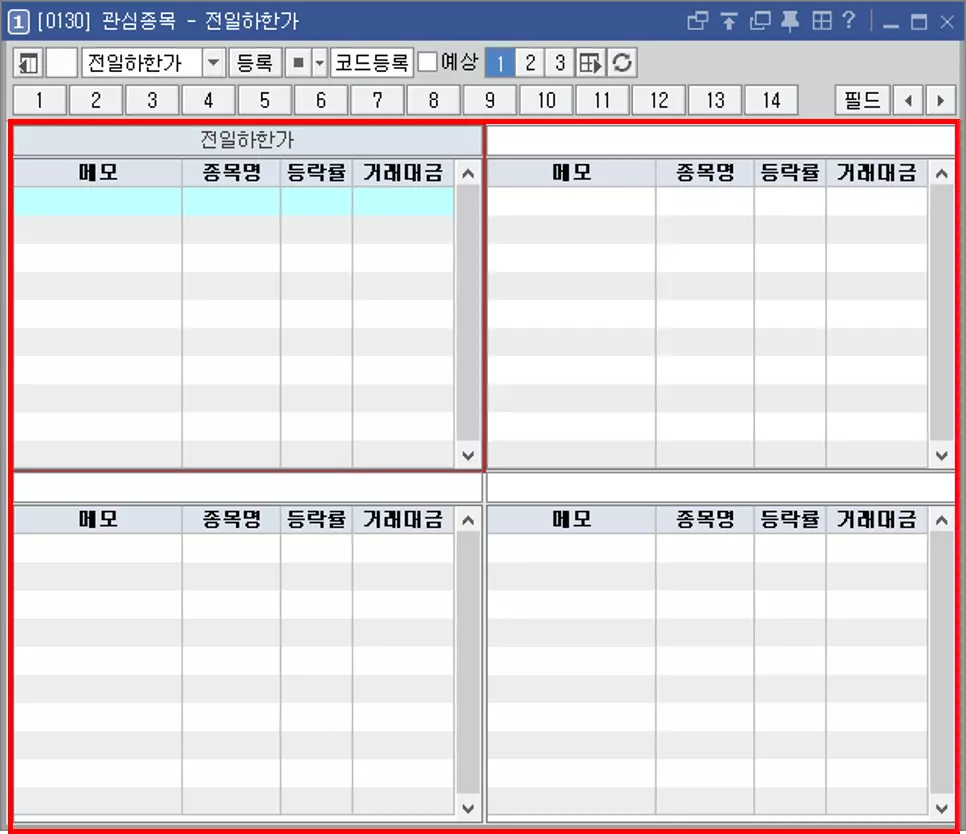Click scroll up arrow in bottom-right grid
966x834 pixels.
941,520
